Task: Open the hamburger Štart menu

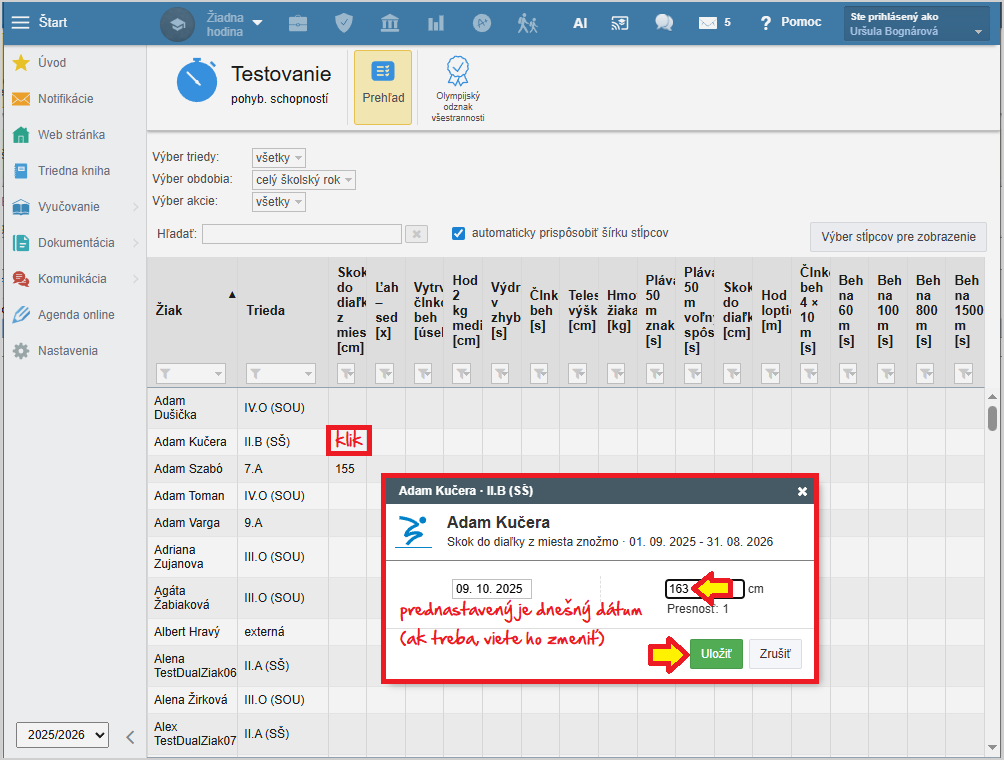Action: [20, 22]
